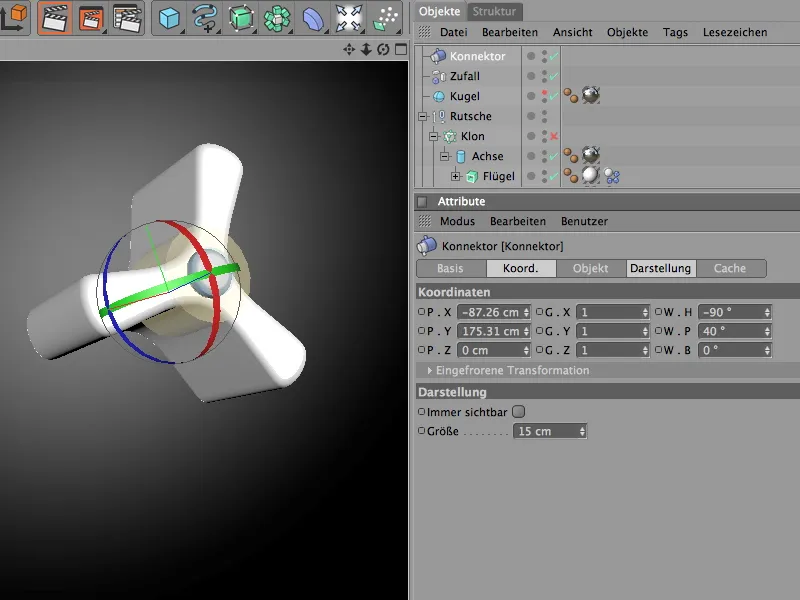
Task: Switch to the Struktur tab
Action: click(496, 11)
